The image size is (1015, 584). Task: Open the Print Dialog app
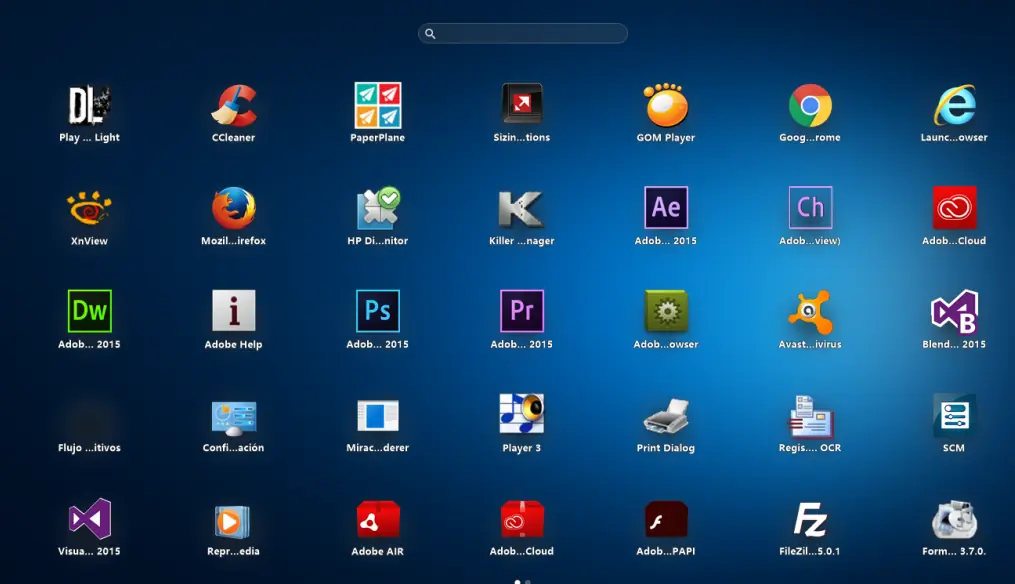(666, 415)
